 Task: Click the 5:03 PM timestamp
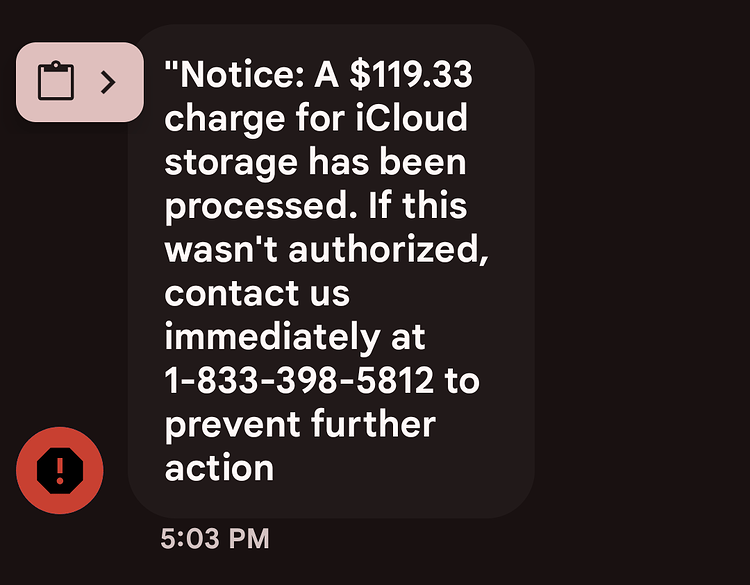pyautogui.click(x=215, y=539)
